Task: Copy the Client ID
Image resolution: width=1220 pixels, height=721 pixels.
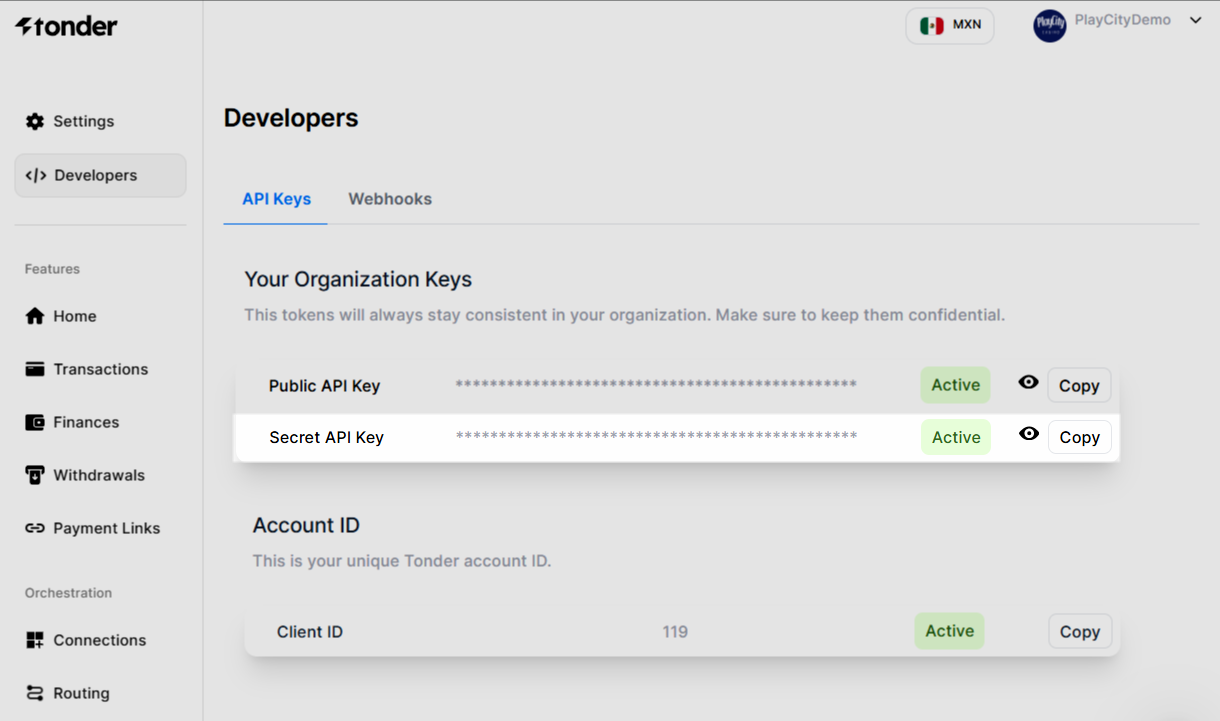Action: click(1079, 632)
